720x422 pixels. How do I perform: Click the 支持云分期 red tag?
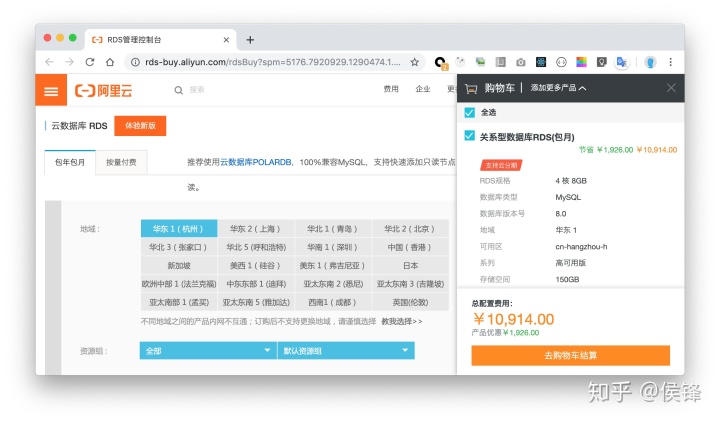pyautogui.click(x=501, y=165)
